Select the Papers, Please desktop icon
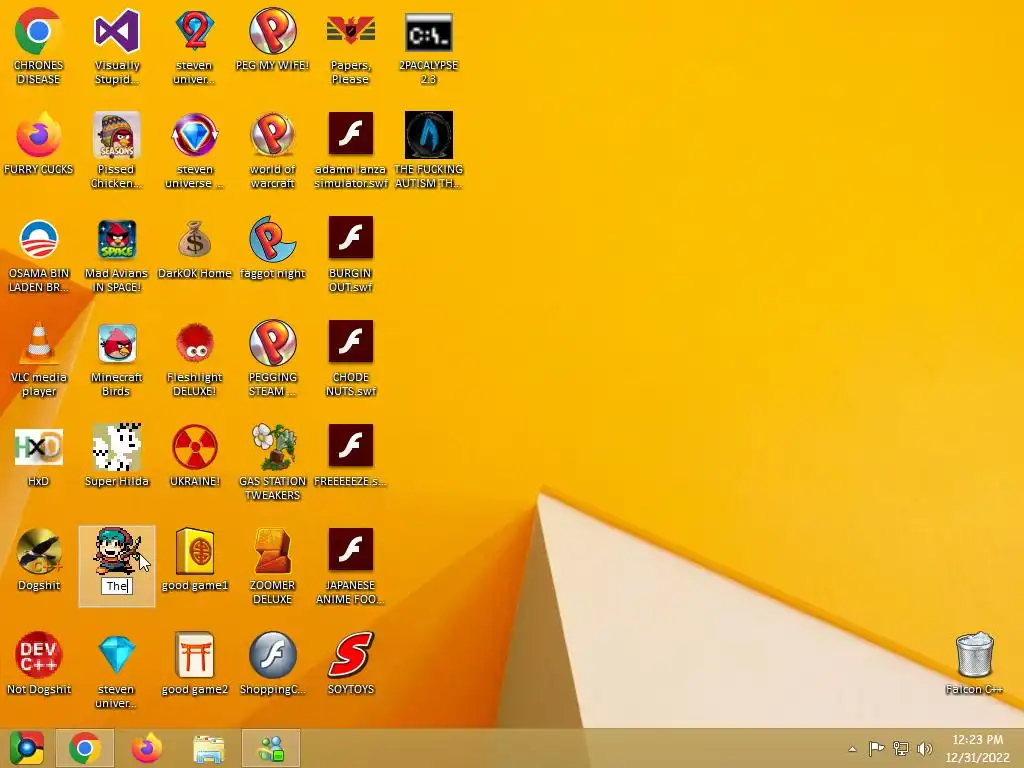 351,31
